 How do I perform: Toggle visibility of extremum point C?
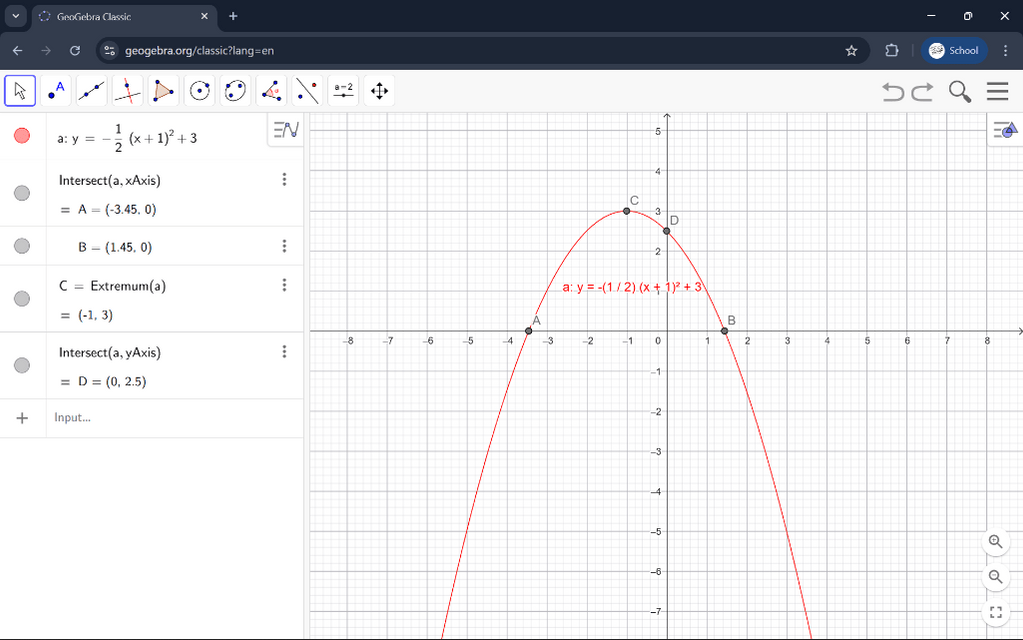point(22,298)
